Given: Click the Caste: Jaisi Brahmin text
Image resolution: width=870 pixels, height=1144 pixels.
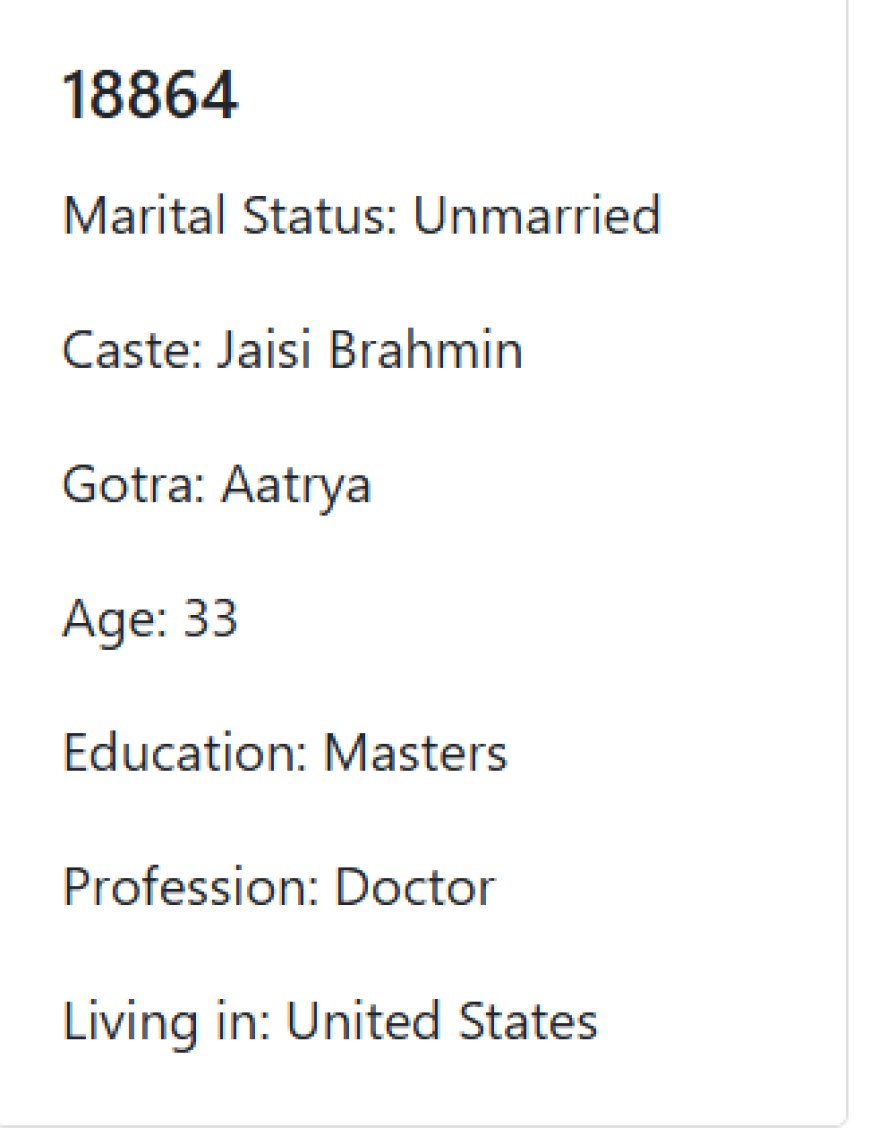Looking at the screenshot, I should (x=293, y=349).
